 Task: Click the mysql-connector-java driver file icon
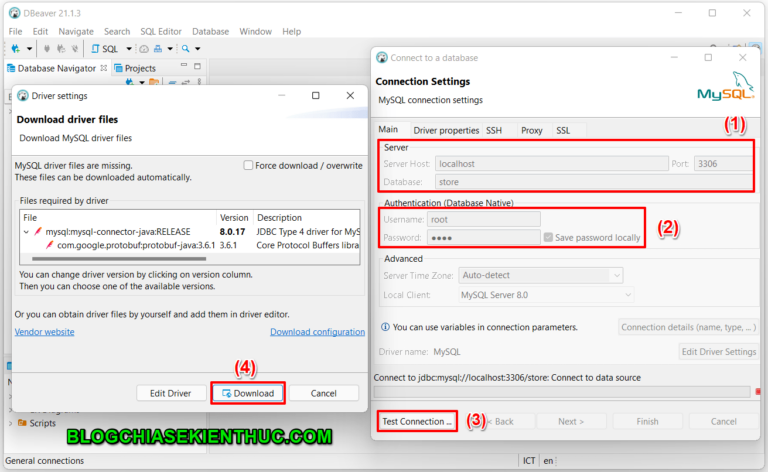click(x=38, y=231)
